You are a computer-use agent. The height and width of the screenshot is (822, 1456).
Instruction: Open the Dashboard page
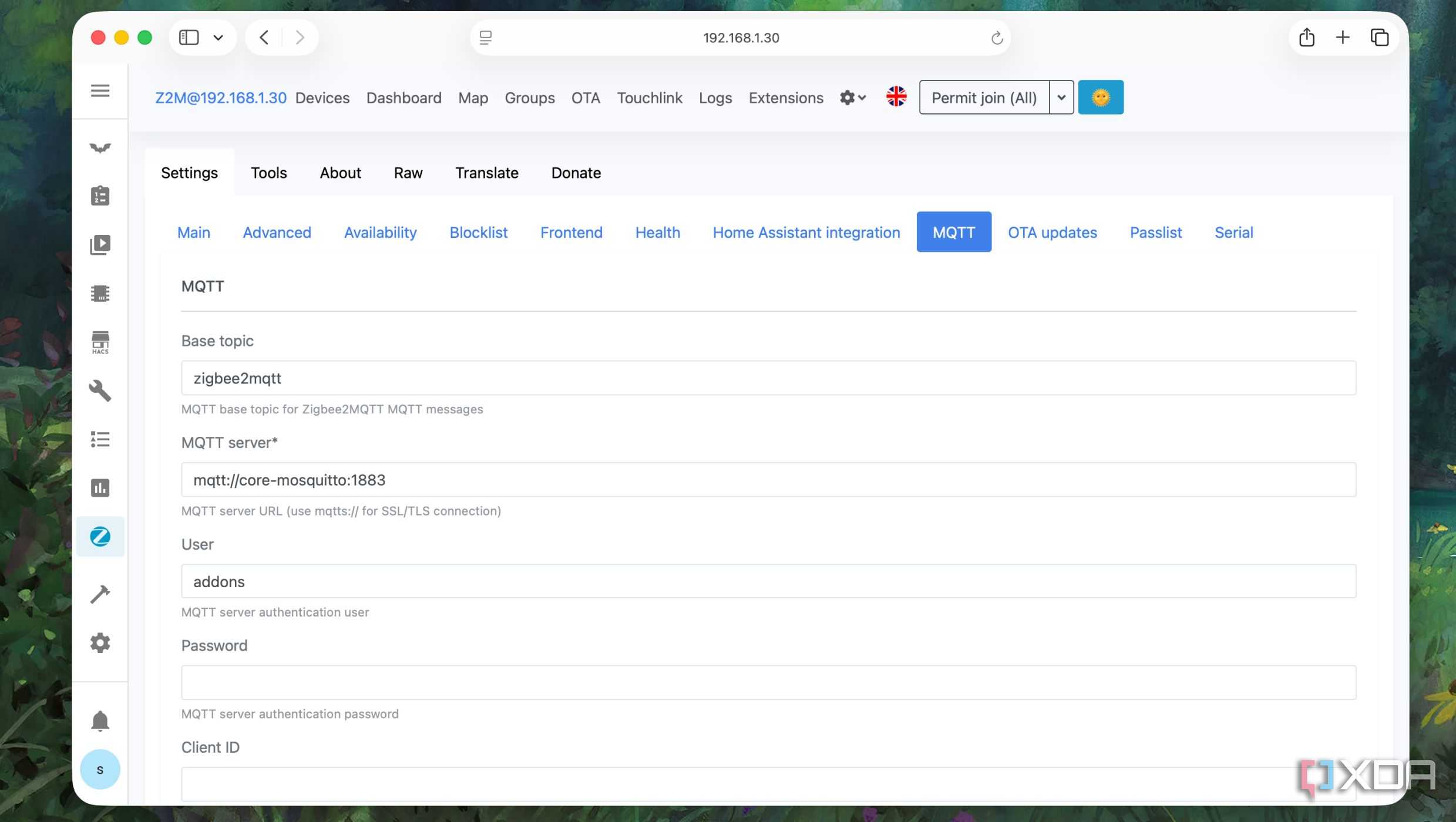[403, 97]
